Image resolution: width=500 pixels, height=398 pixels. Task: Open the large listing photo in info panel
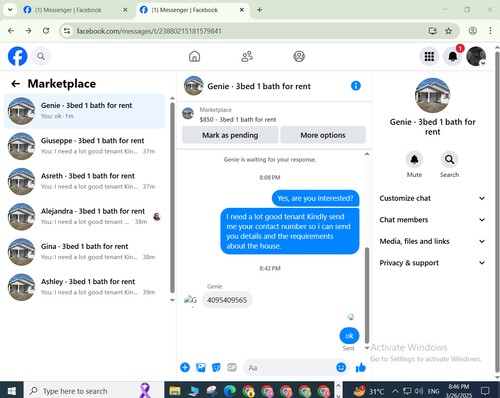coord(432,96)
